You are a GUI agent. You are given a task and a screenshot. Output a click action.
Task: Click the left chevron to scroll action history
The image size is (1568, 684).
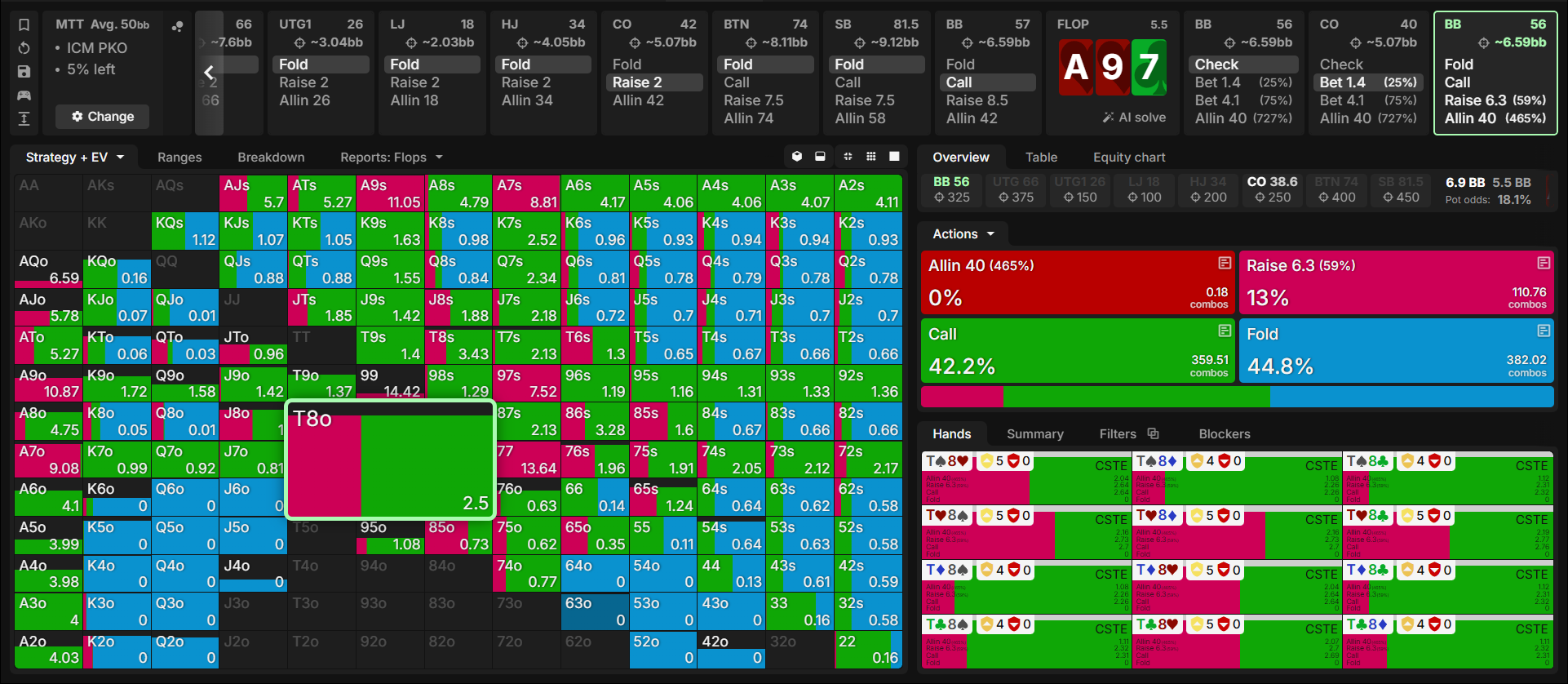pyautogui.click(x=209, y=73)
